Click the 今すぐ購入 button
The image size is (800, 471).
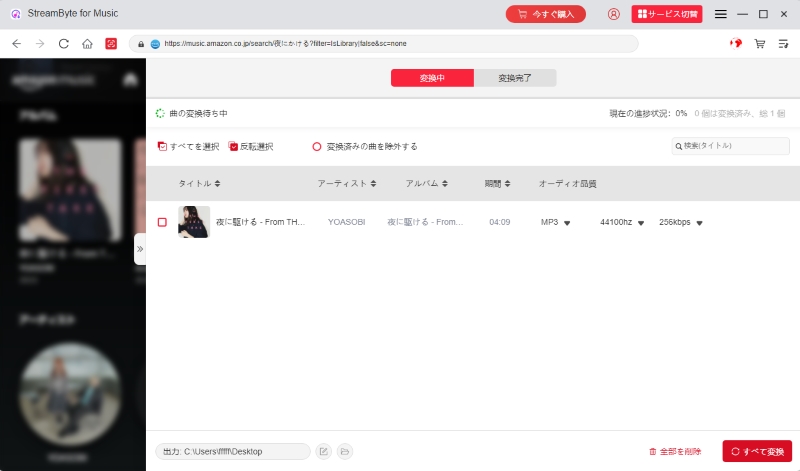545,14
